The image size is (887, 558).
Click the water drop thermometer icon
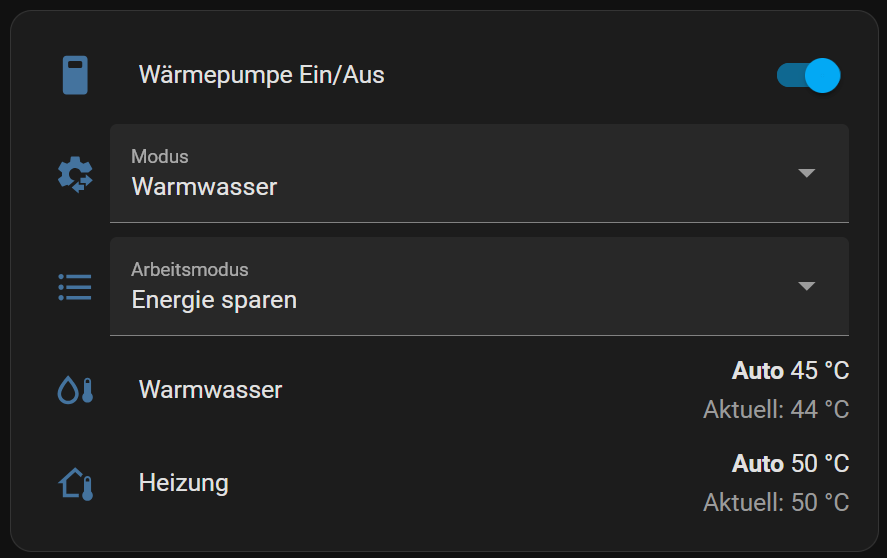[75, 389]
